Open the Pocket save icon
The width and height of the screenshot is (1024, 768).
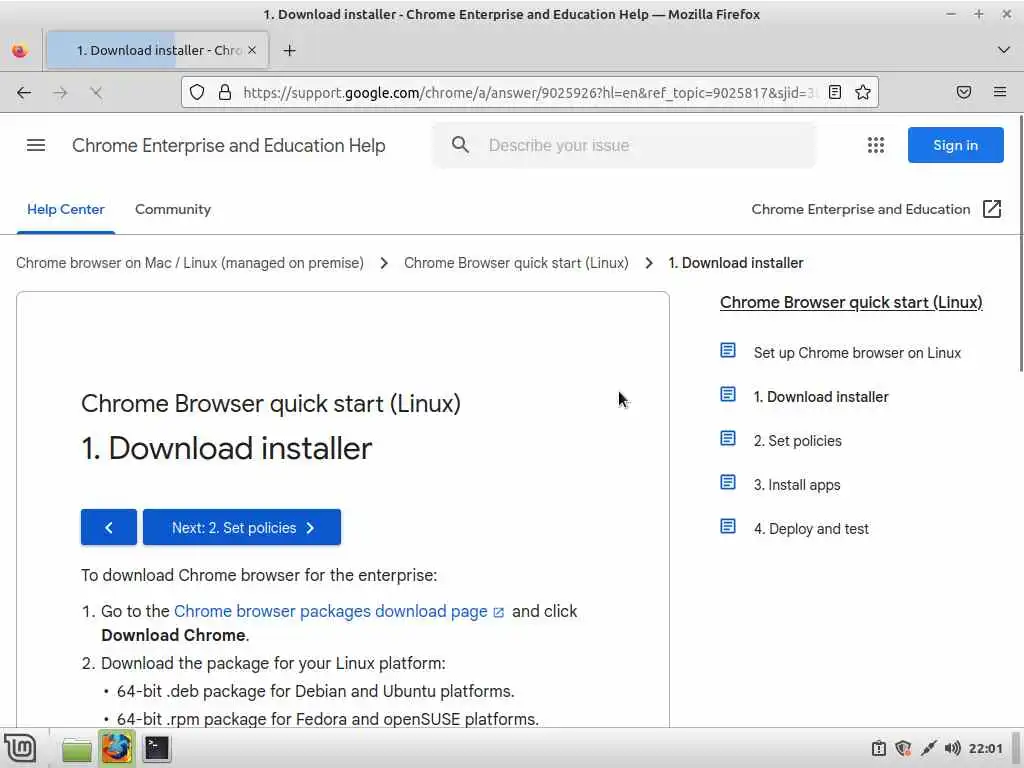pyautogui.click(x=964, y=92)
